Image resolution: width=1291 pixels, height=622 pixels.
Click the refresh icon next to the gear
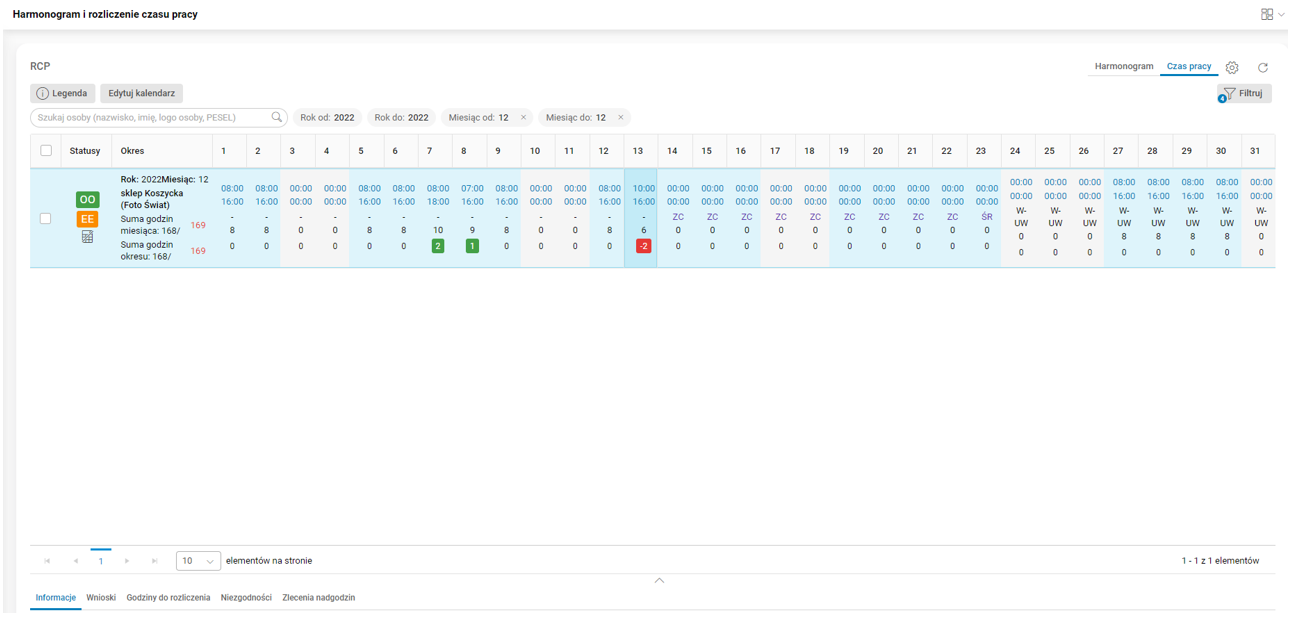coord(1263,67)
